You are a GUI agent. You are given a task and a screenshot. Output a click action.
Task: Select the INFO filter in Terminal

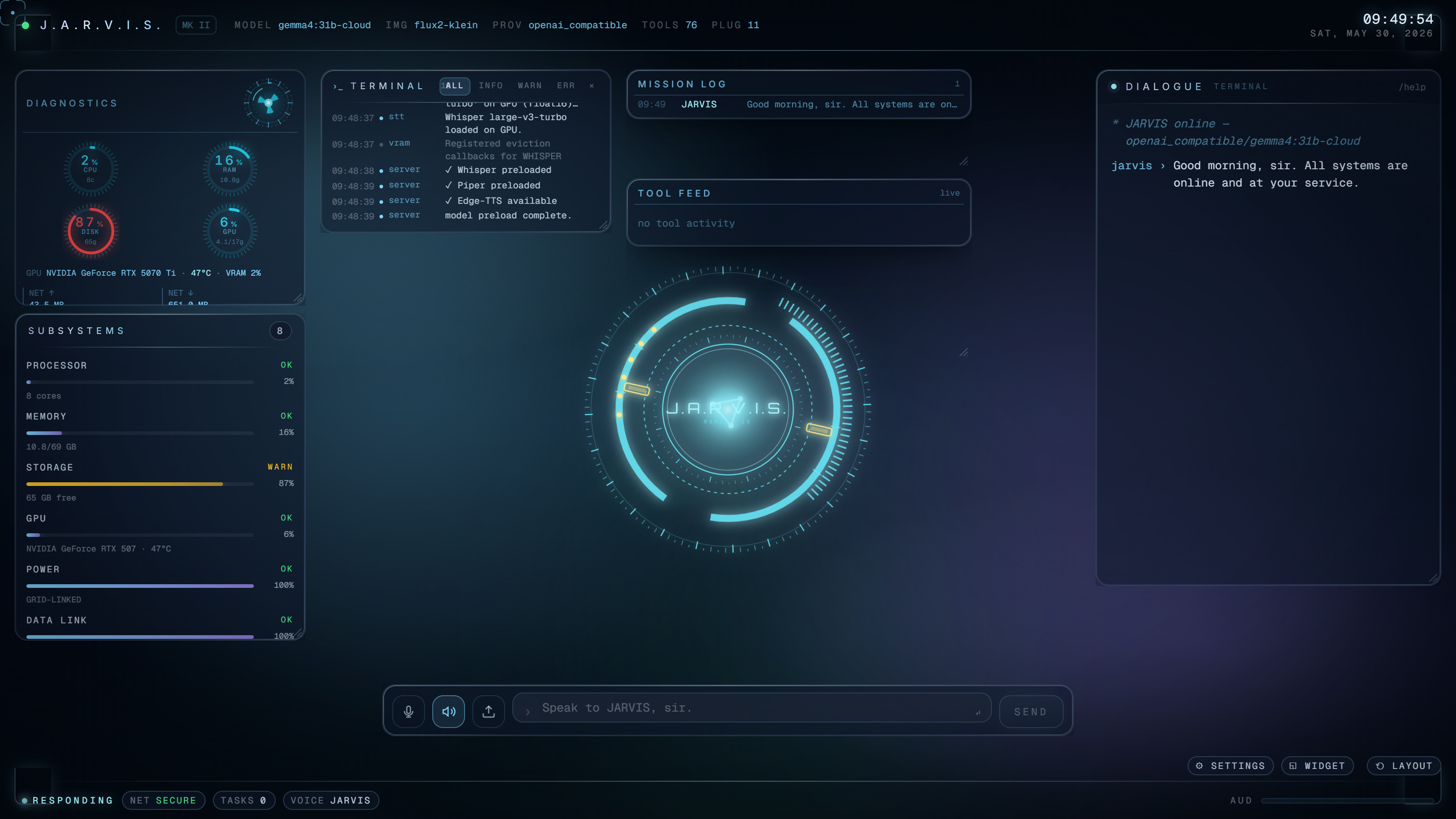490,86
